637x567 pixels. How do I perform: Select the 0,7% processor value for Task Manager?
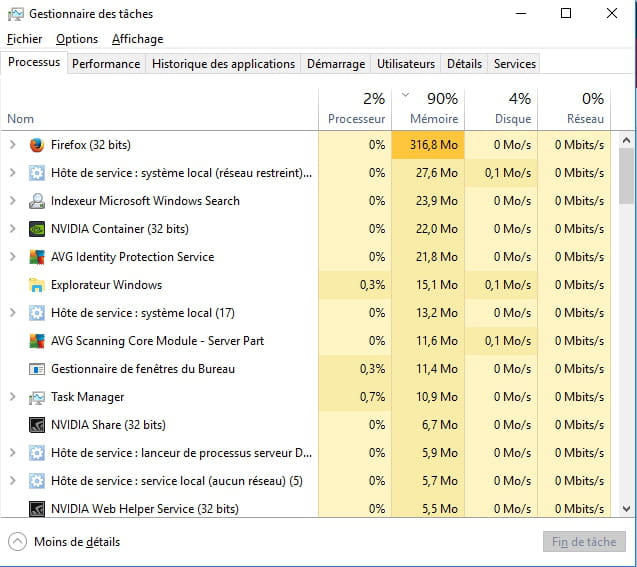tap(372, 397)
